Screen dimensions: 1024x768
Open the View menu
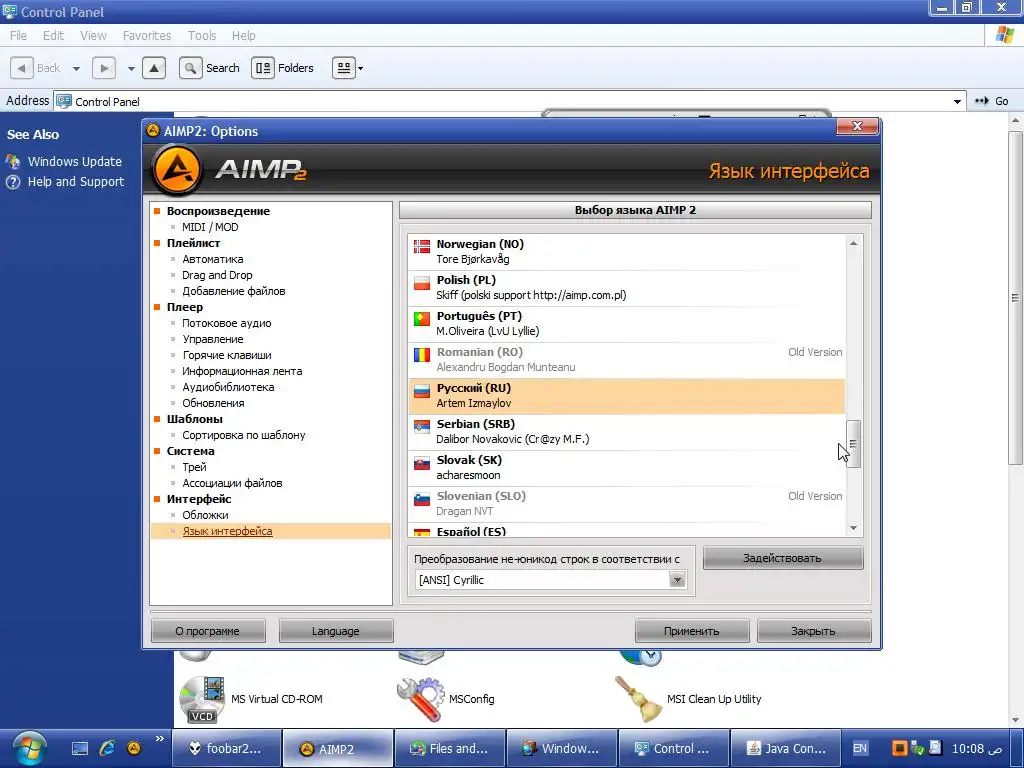93,36
